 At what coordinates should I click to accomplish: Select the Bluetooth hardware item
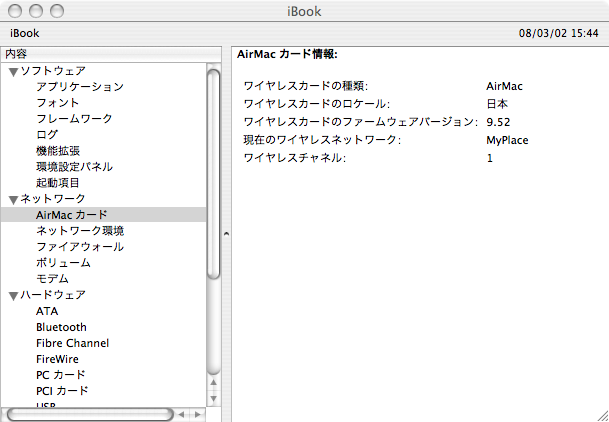(x=61, y=327)
